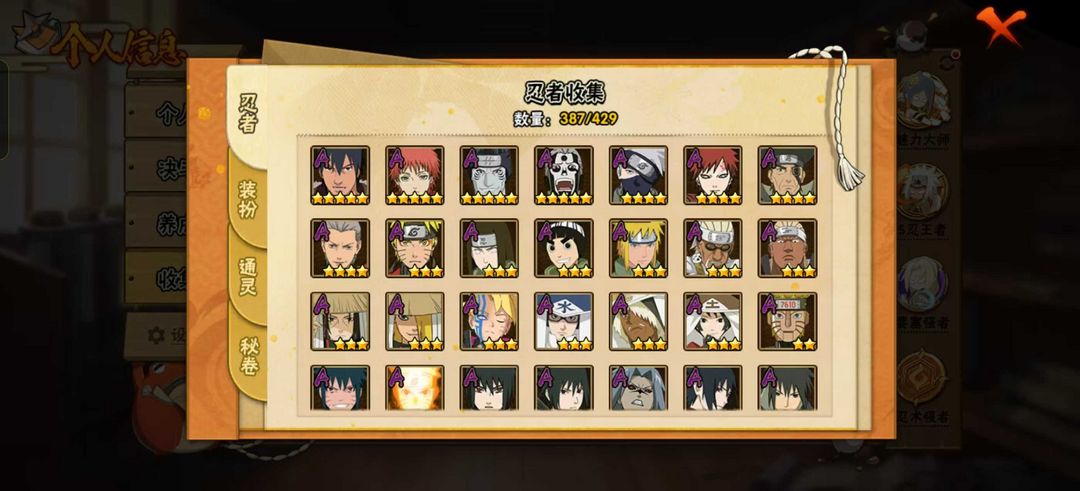Screen dimensions: 1080x491
Task: Select the 秘卷 tab
Action: click(248, 355)
